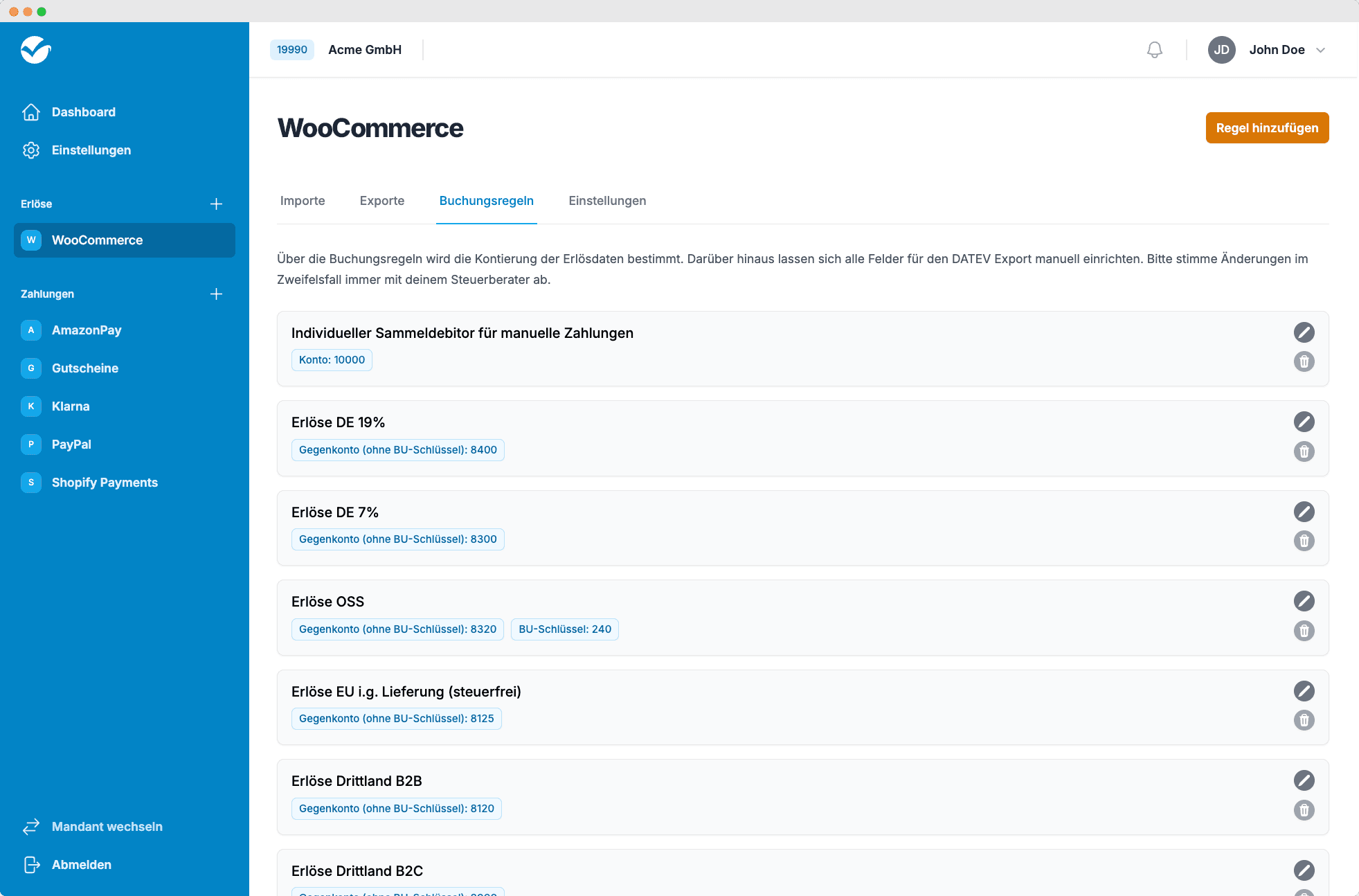Image resolution: width=1359 pixels, height=896 pixels.
Task: Delete the Erlöse DE 19% rule
Action: (1304, 451)
